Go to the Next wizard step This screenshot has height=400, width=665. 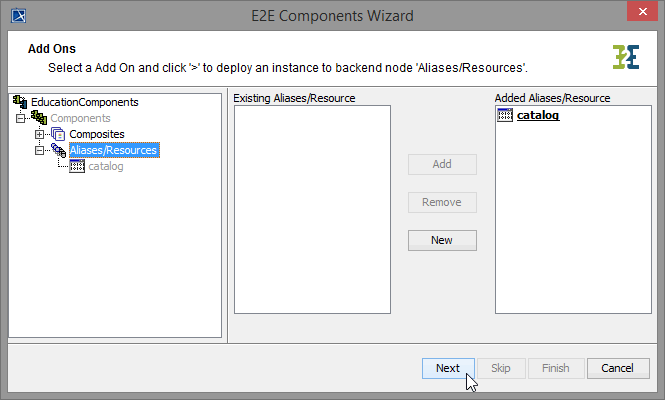click(447, 368)
